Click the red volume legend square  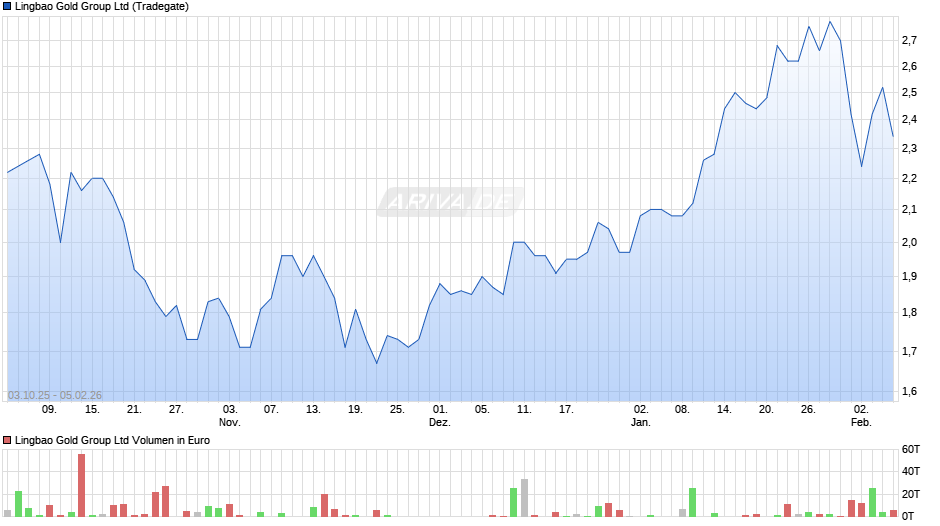click(7, 440)
